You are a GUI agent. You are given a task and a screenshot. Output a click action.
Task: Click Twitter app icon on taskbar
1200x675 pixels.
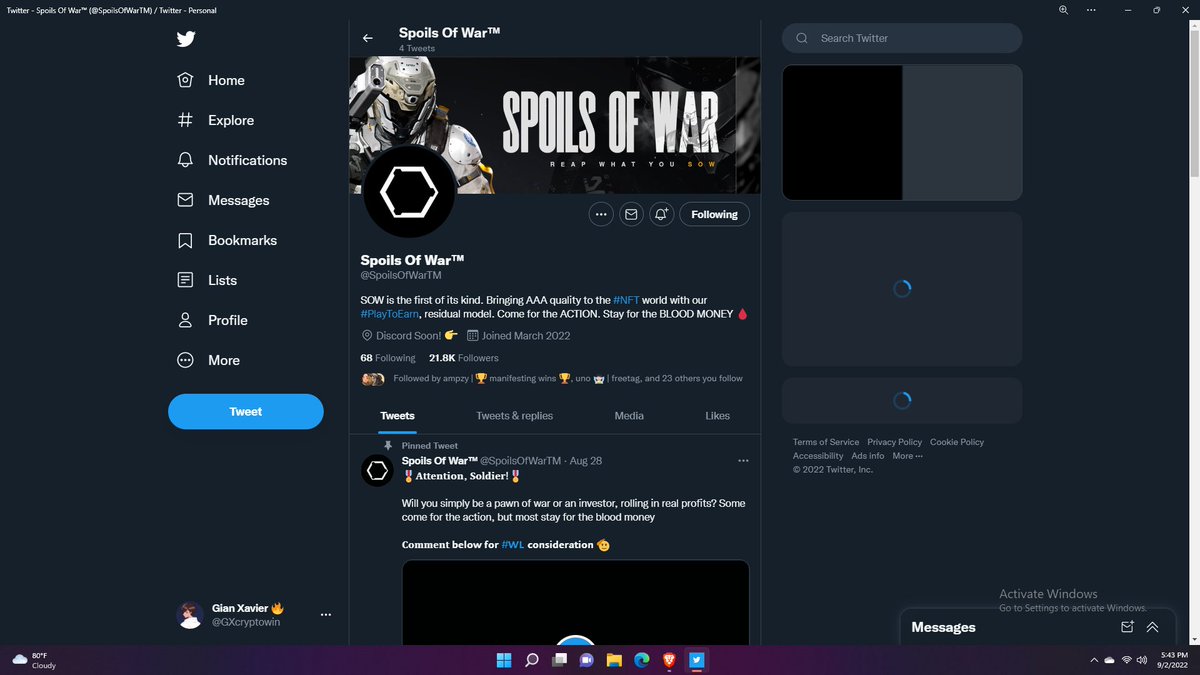click(x=697, y=660)
